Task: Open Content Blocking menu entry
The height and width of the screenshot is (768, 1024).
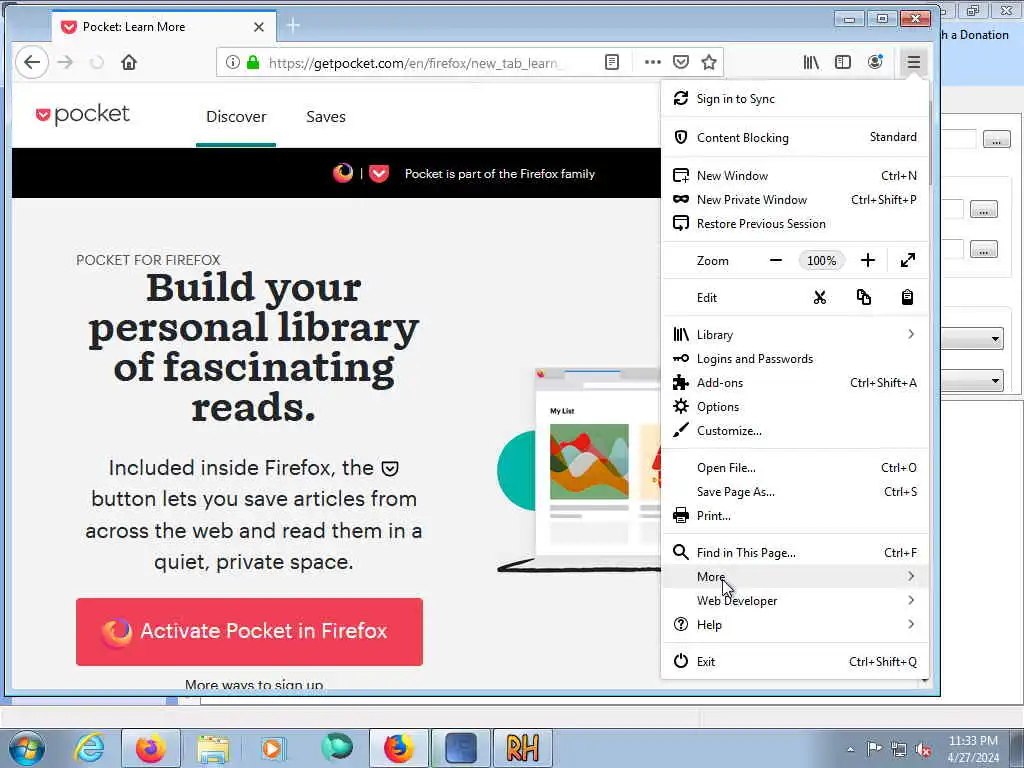Action: [794, 137]
